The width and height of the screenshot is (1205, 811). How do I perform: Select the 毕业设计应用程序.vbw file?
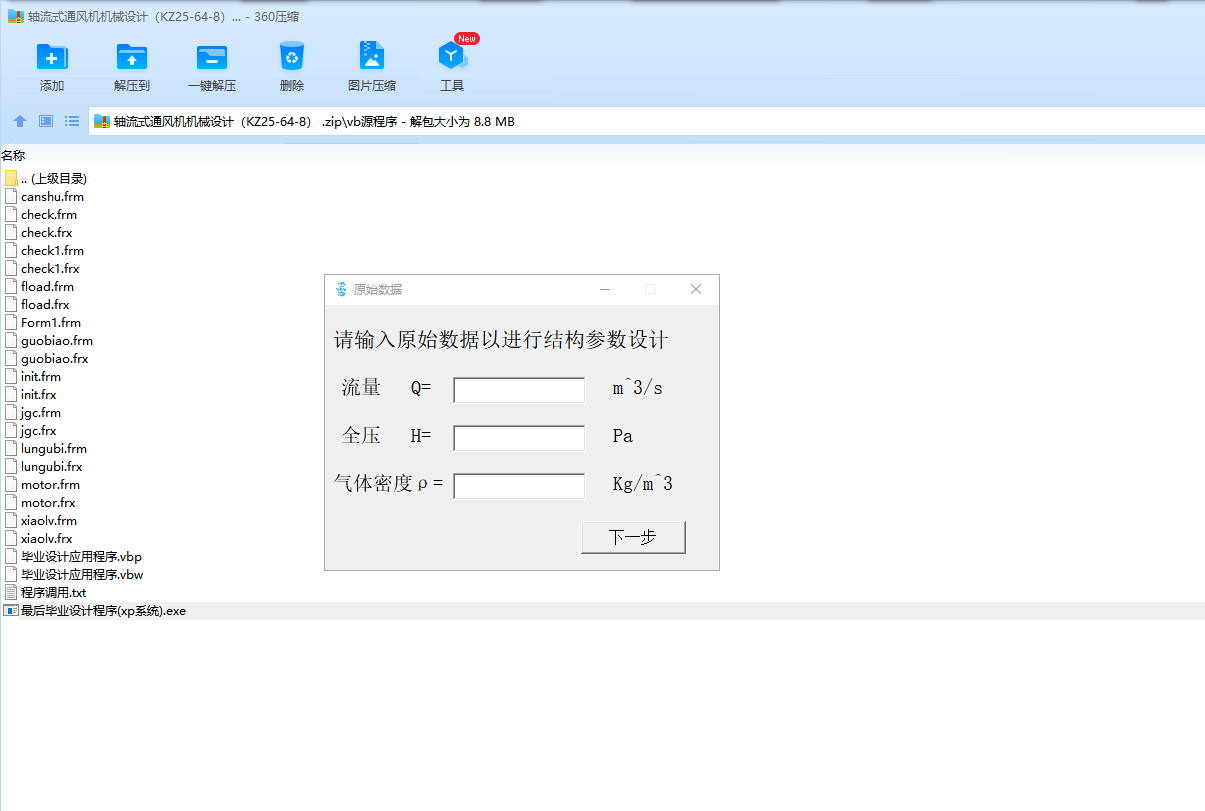[x=82, y=575]
